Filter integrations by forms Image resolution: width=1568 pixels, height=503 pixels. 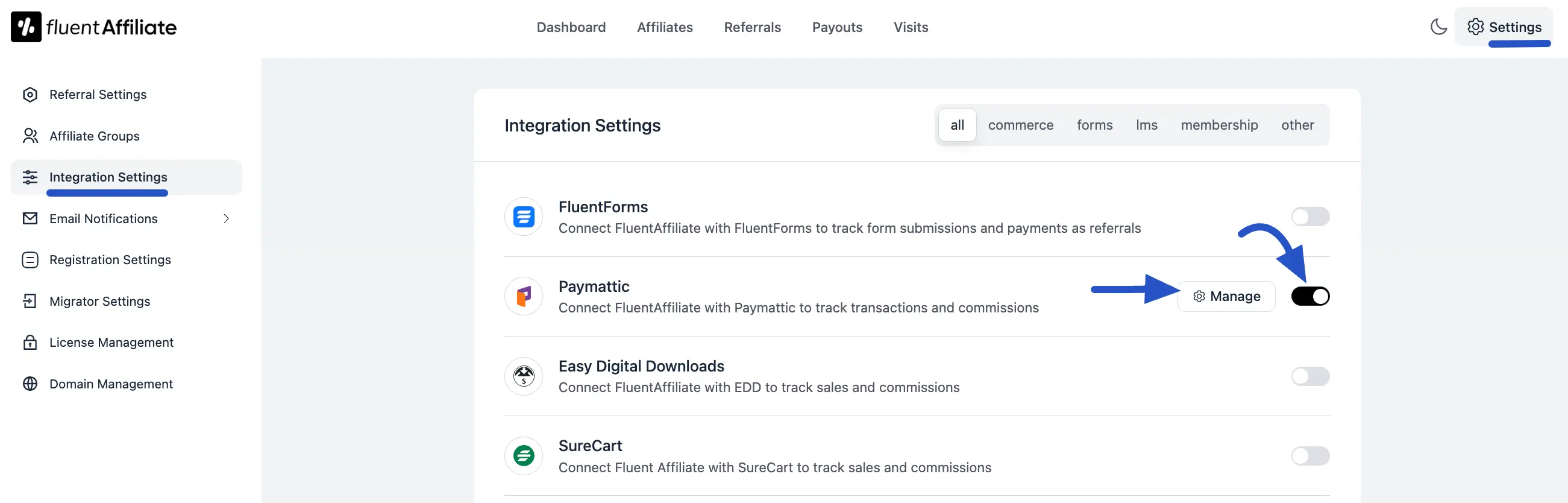[1094, 125]
